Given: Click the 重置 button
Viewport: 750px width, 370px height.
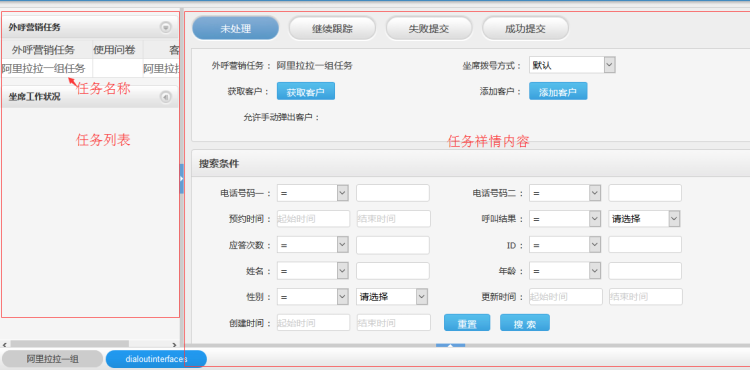Looking at the screenshot, I should pyautogui.click(x=467, y=323).
